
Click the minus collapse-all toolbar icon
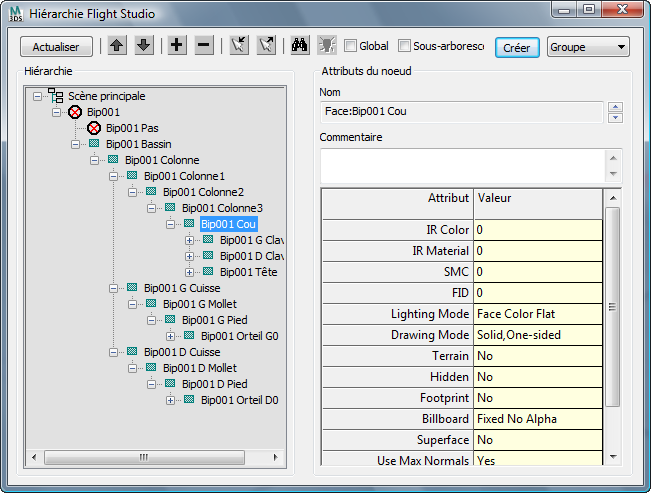tap(204, 45)
